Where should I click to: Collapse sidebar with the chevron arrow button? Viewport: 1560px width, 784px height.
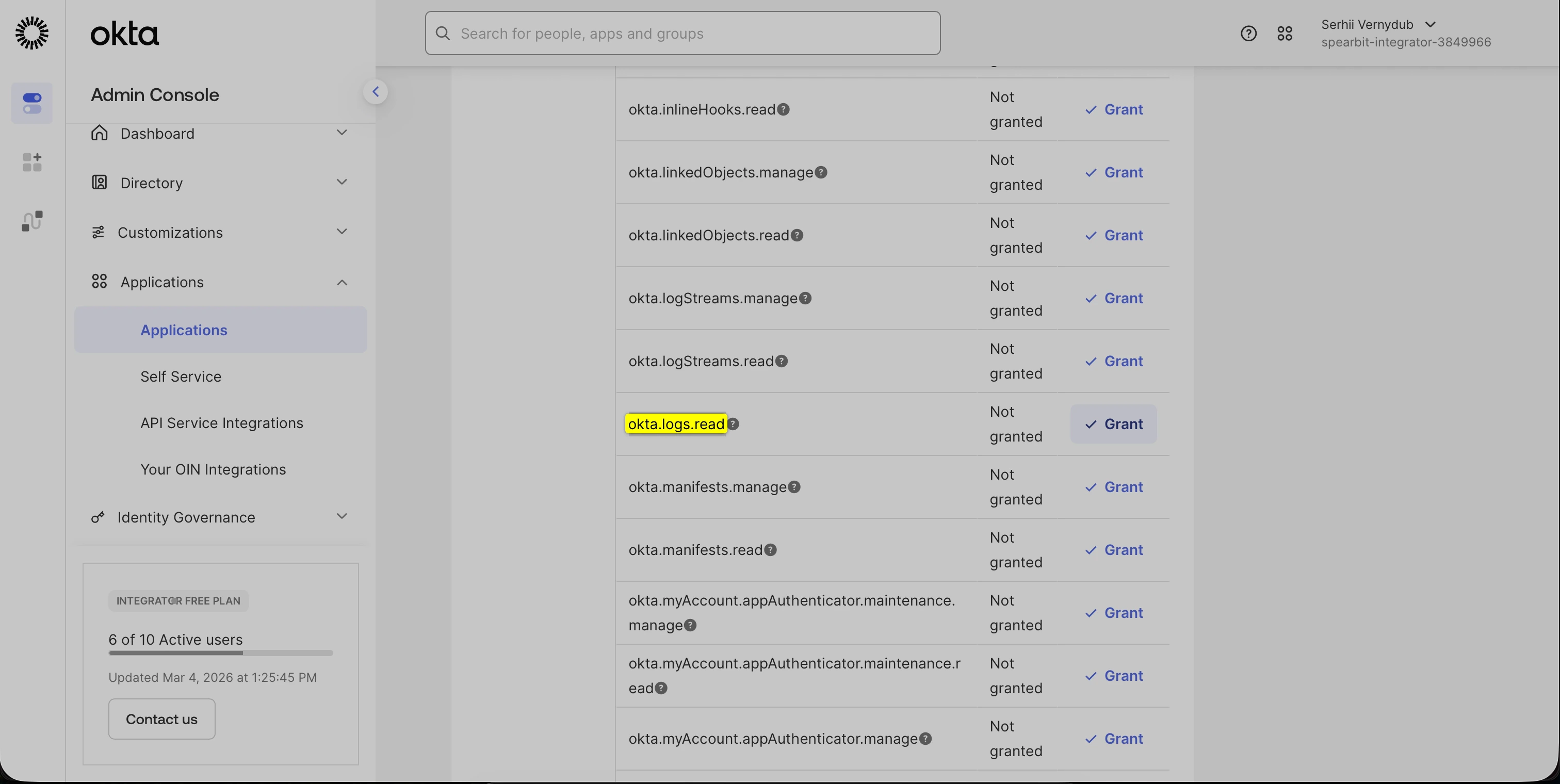pyautogui.click(x=376, y=92)
